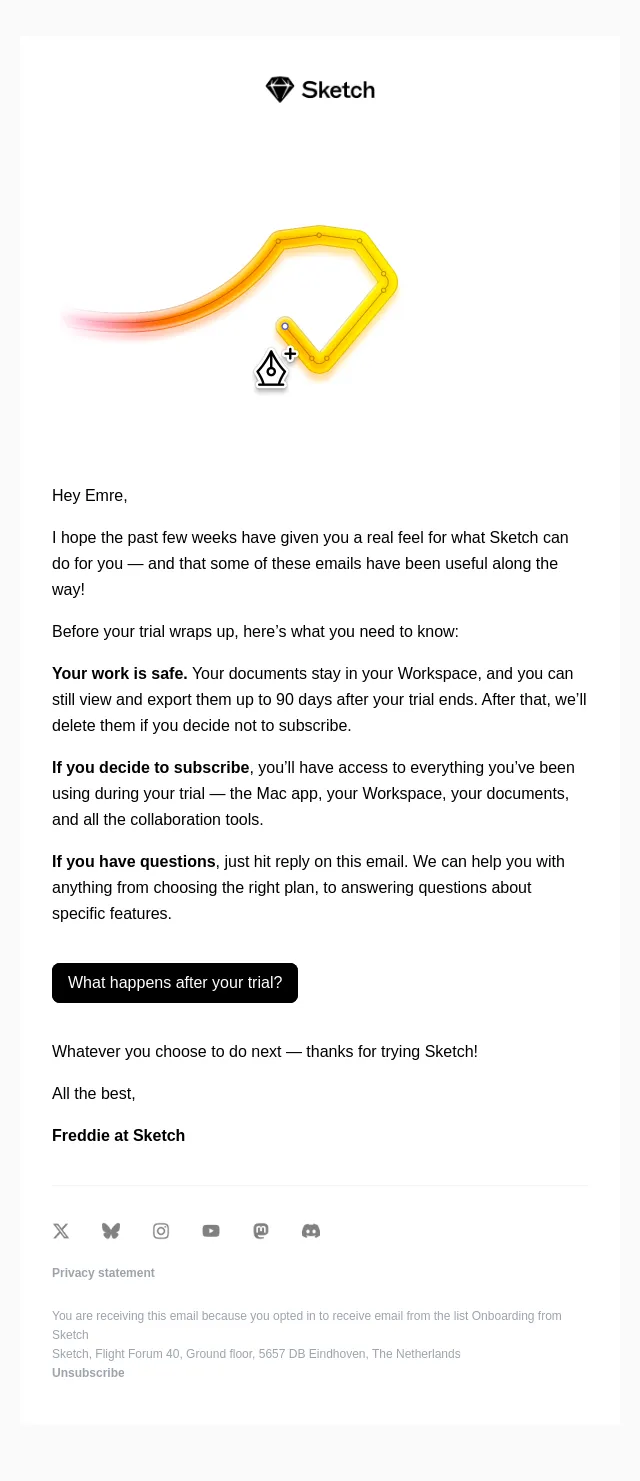Visit the Instagram icon in the footer
The height and width of the screenshot is (1481, 640).
(x=161, y=1231)
